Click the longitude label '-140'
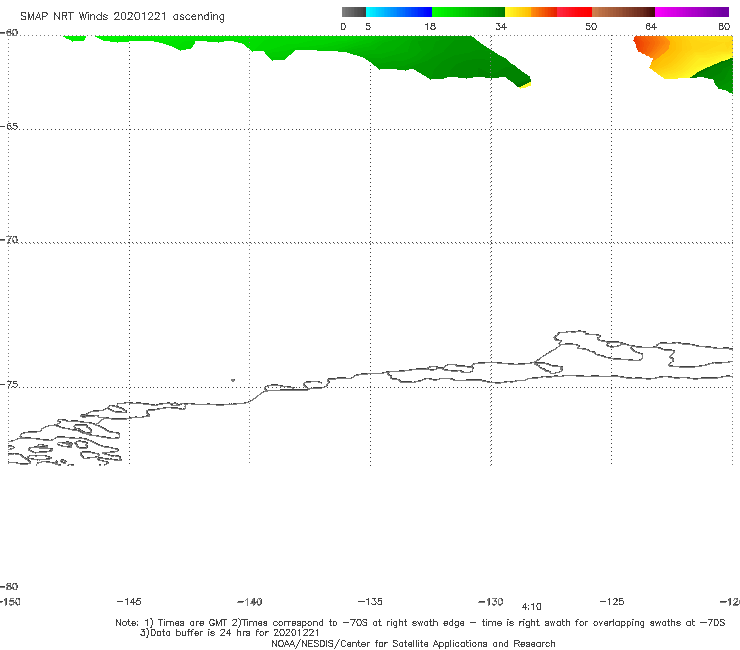 250,602
